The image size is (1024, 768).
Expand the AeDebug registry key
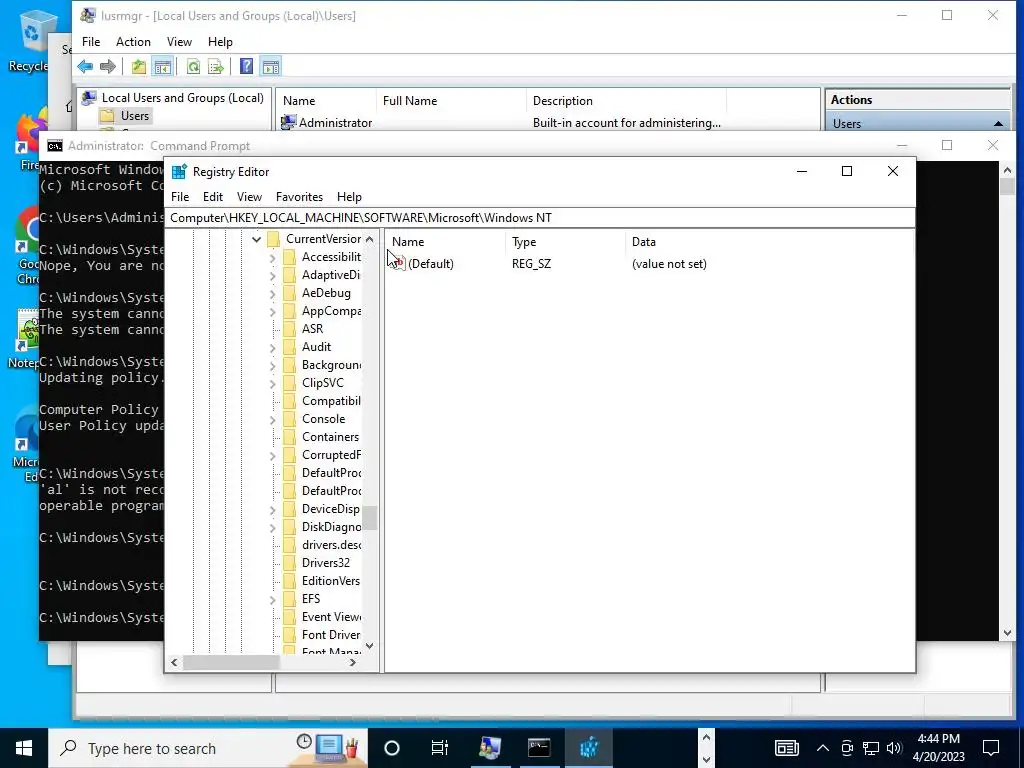[272, 293]
